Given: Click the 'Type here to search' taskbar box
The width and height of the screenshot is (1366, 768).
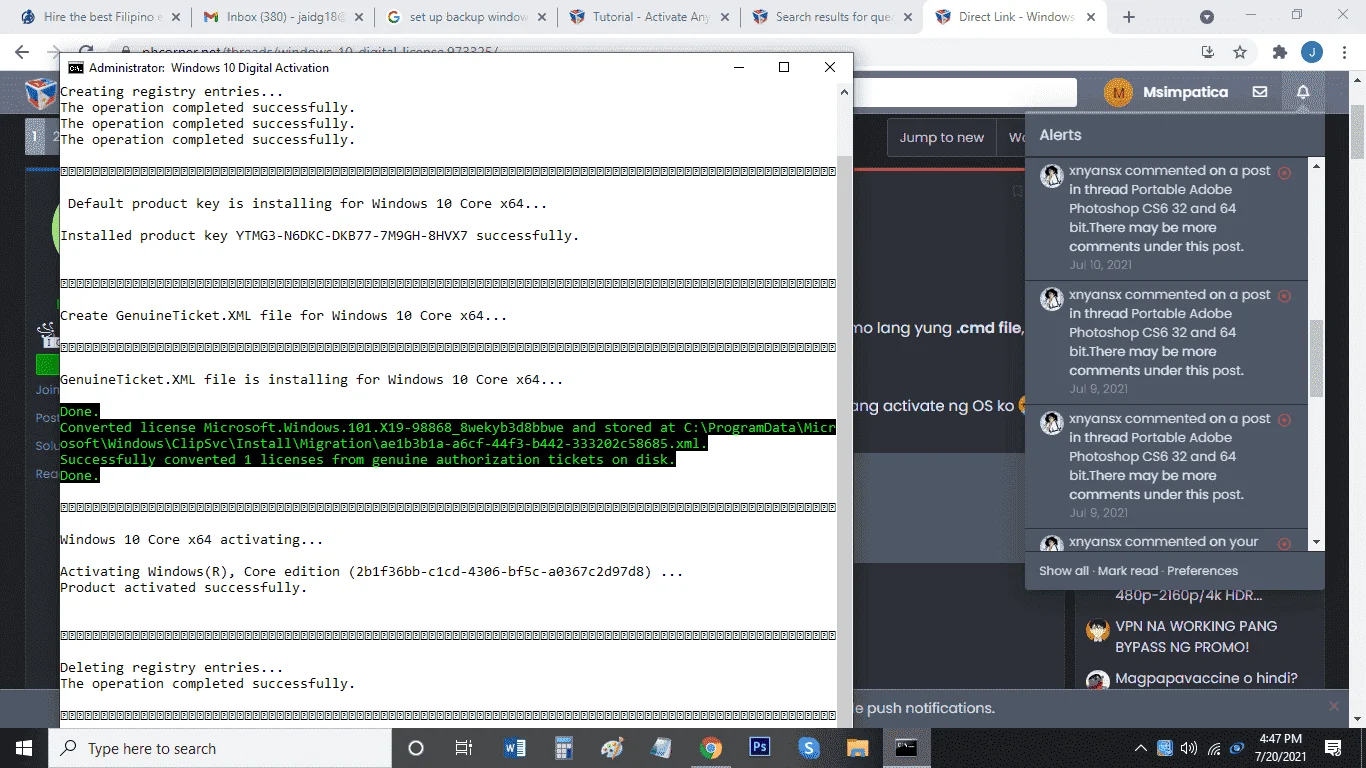Looking at the screenshot, I should tap(220, 748).
